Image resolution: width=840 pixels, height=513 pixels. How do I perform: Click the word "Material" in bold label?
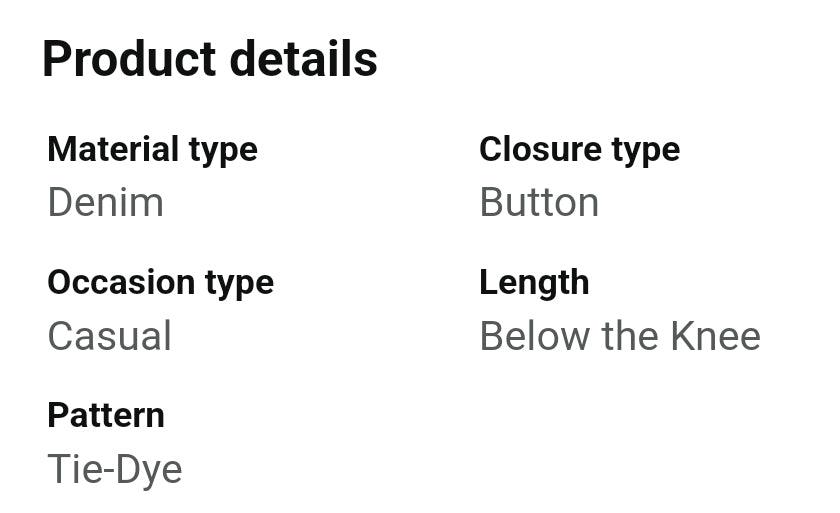point(113,150)
